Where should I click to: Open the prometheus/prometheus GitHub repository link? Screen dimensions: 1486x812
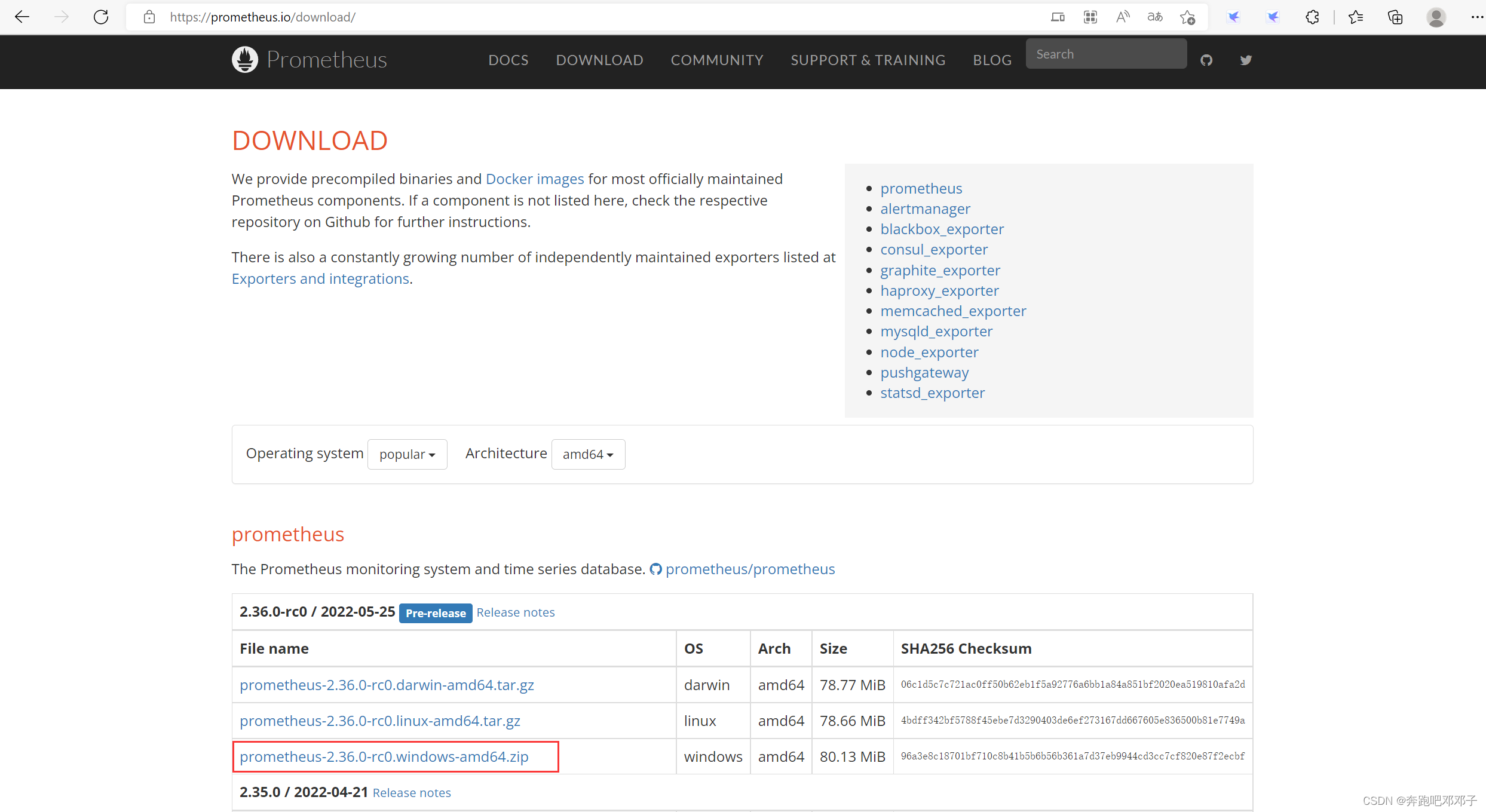[750, 569]
